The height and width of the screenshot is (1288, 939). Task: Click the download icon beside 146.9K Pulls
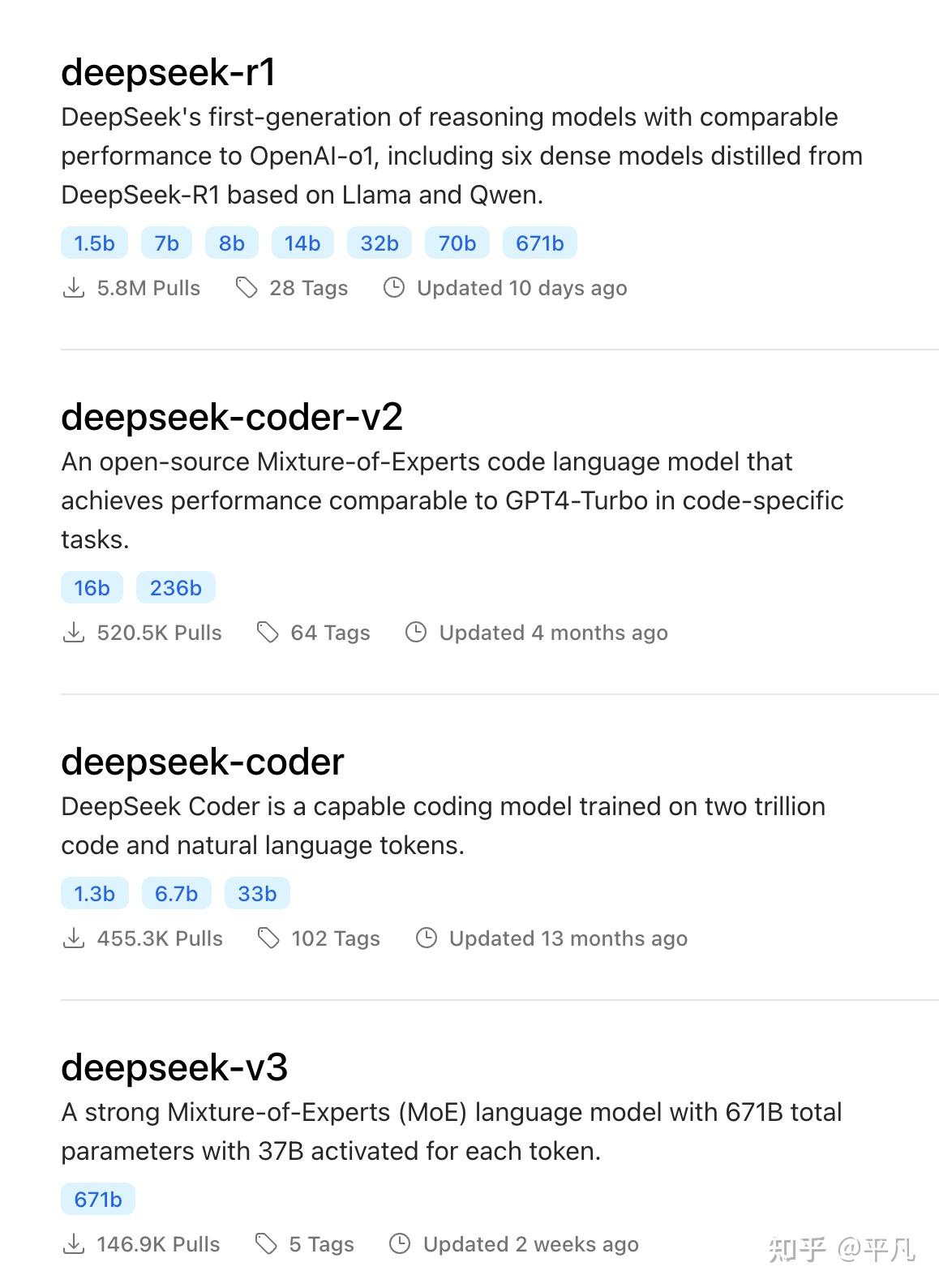74,1243
